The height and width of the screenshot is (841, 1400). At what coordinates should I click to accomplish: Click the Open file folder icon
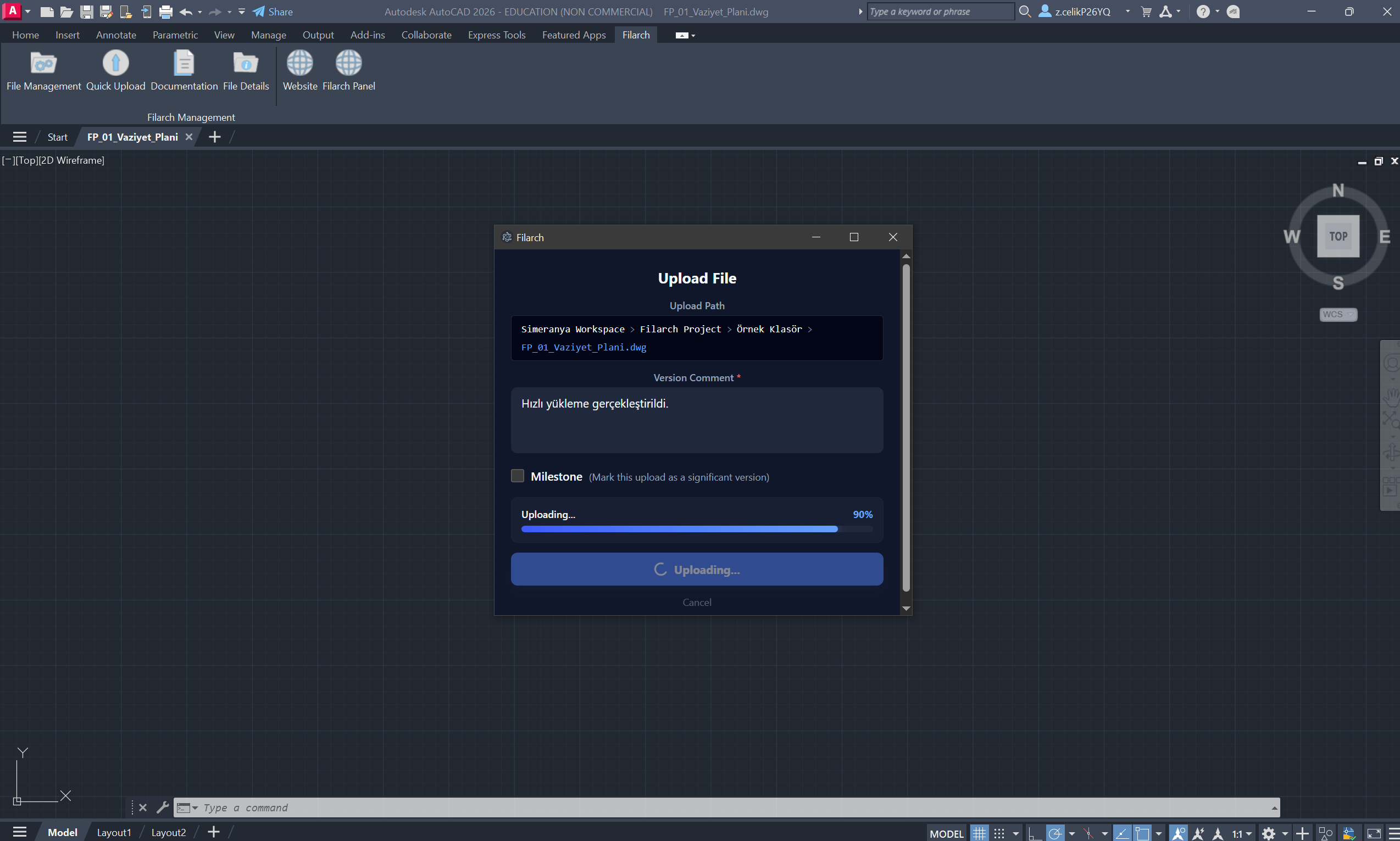[x=66, y=12]
